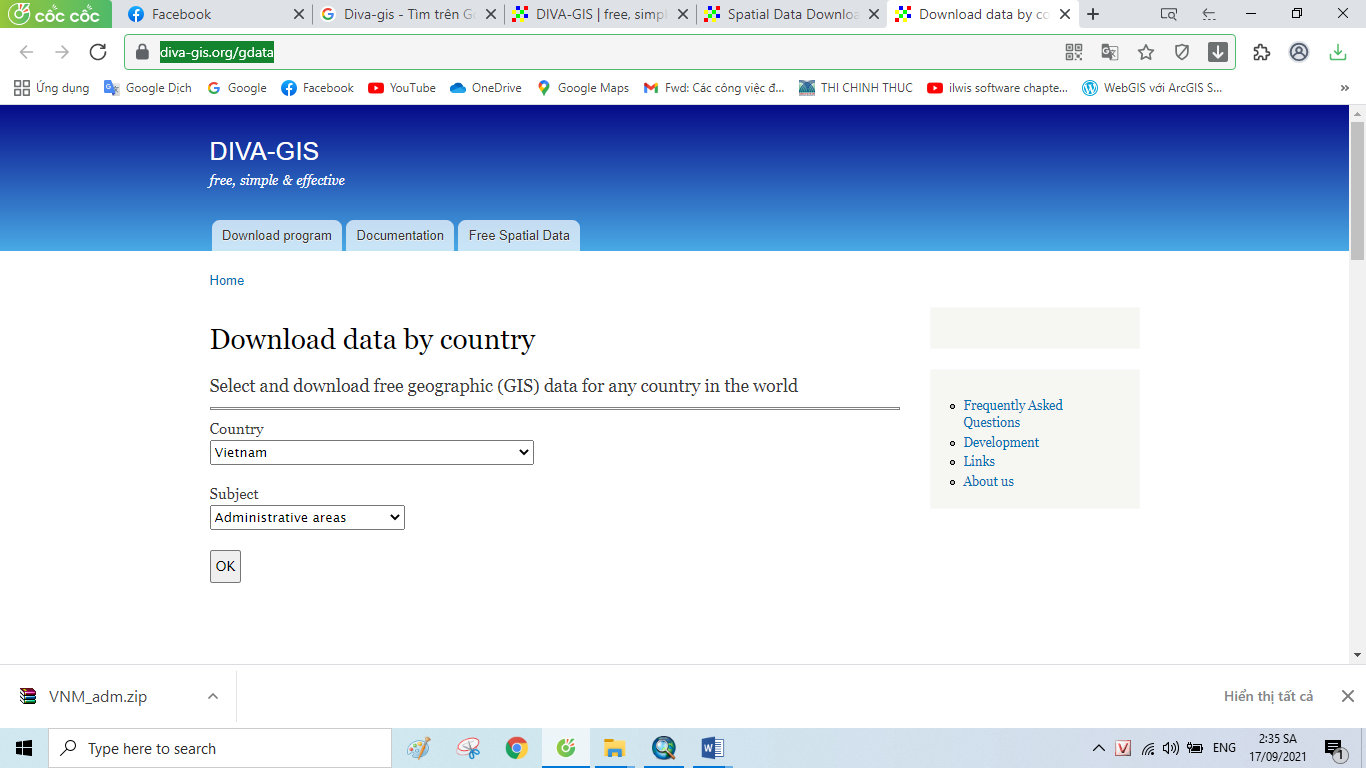This screenshot has width=1366, height=768.
Task: Open YouTube from the bookmarks bar
Action: [x=401, y=87]
